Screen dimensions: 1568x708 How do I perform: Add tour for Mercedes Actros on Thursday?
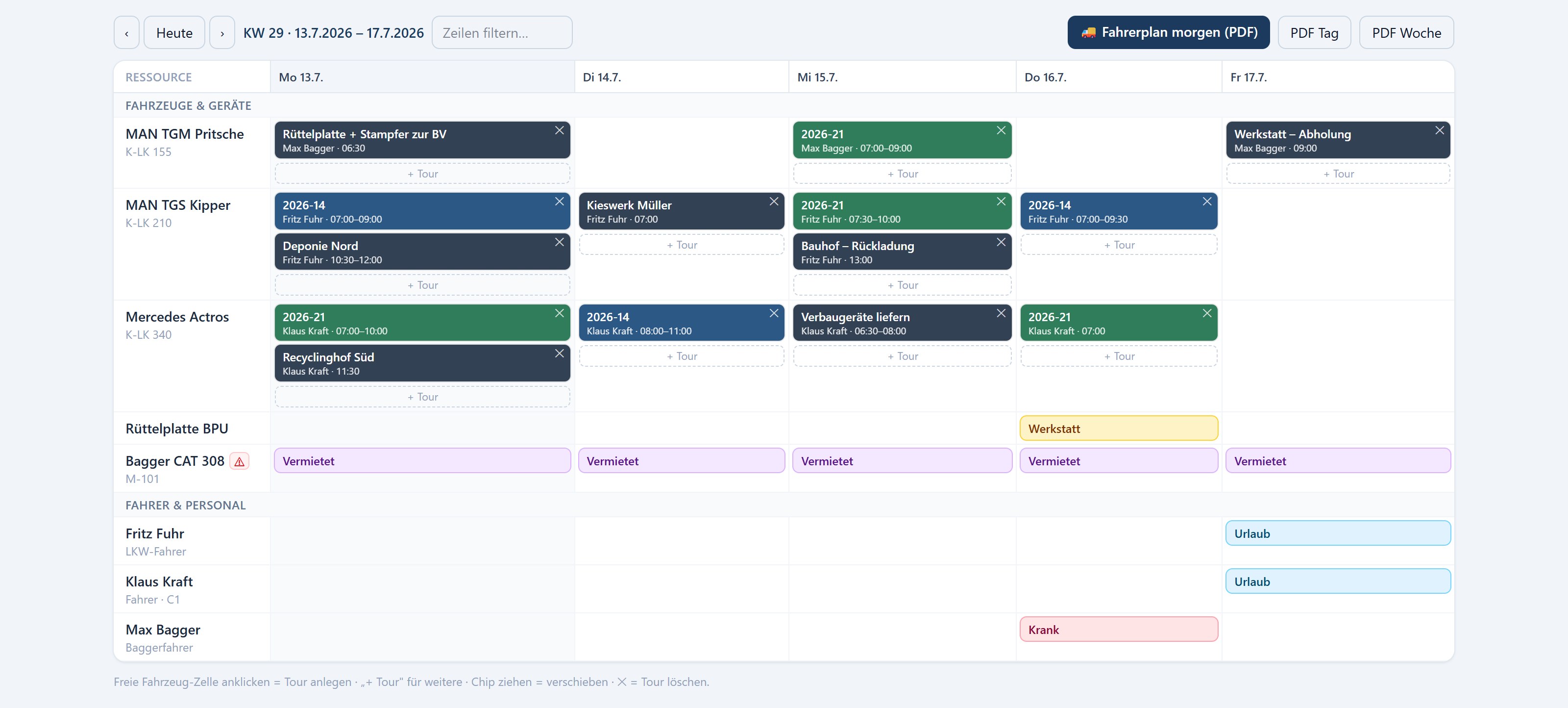click(1119, 356)
